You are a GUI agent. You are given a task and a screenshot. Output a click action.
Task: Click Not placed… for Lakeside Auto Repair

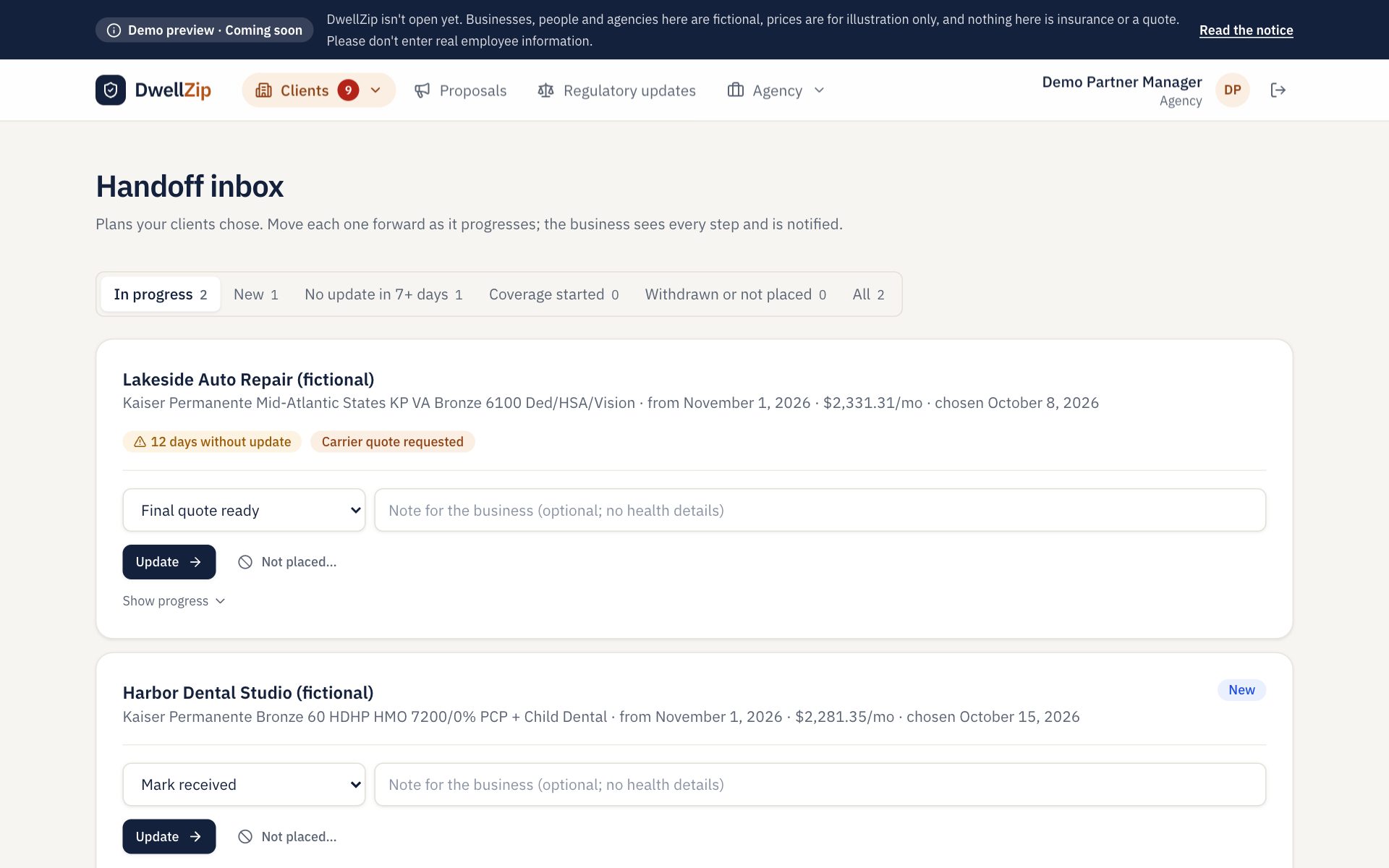287,562
